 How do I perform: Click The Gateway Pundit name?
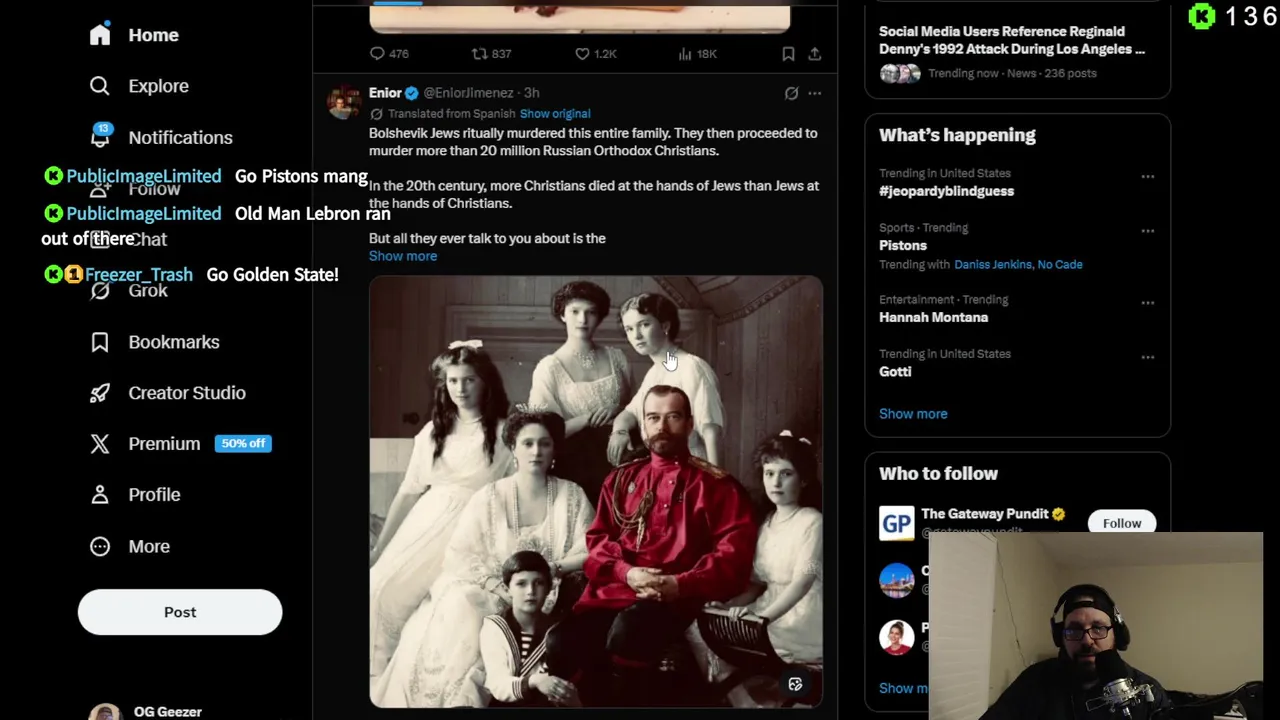(x=985, y=514)
